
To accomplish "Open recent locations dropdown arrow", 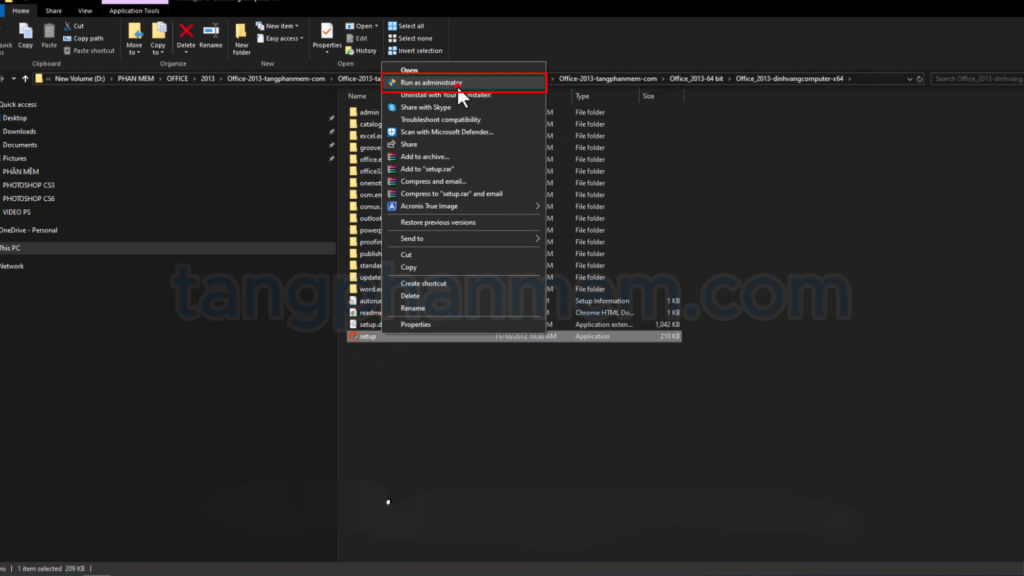I will point(14,78).
